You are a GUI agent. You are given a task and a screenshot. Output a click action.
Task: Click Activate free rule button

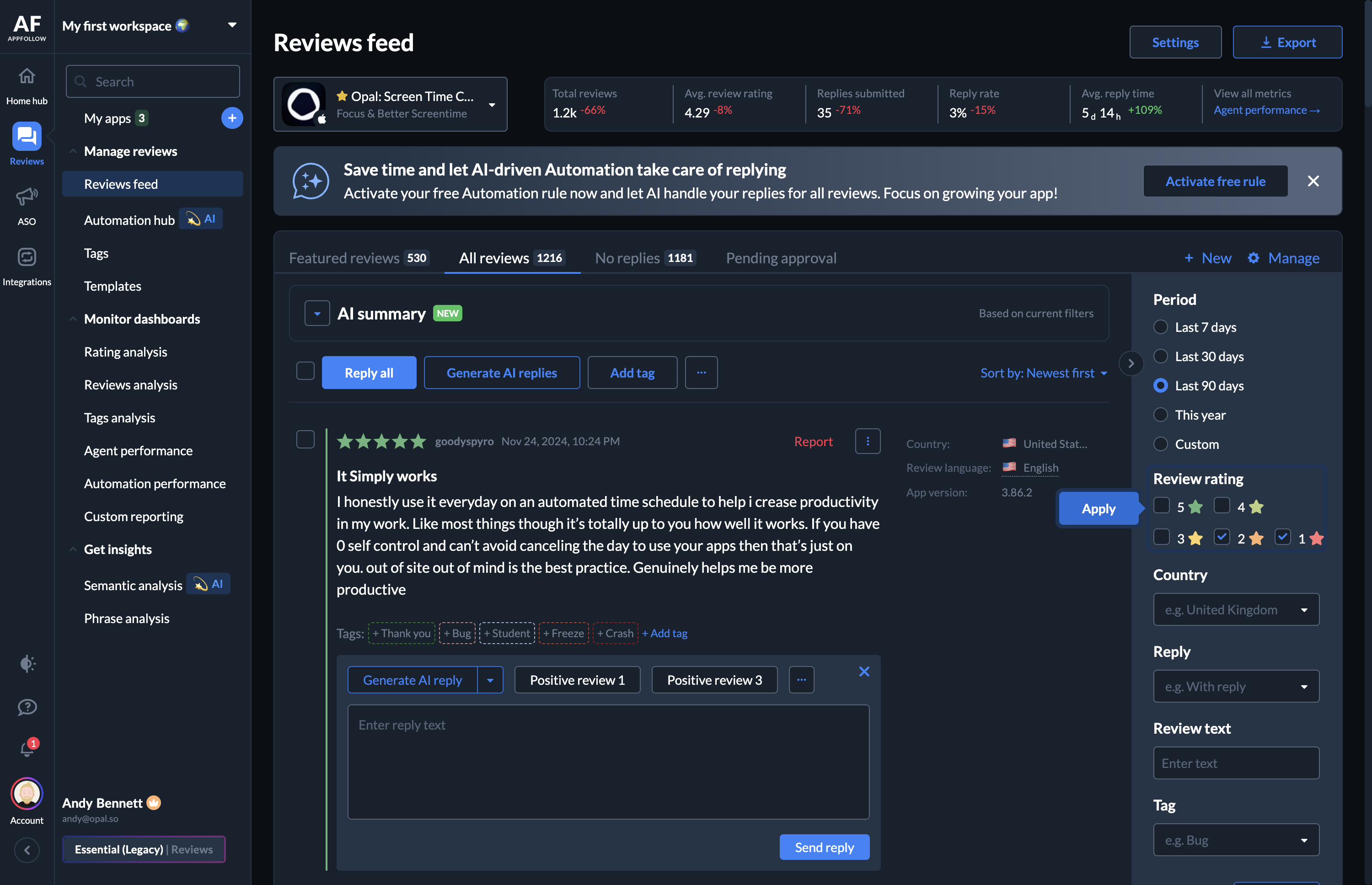pos(1215,181)
